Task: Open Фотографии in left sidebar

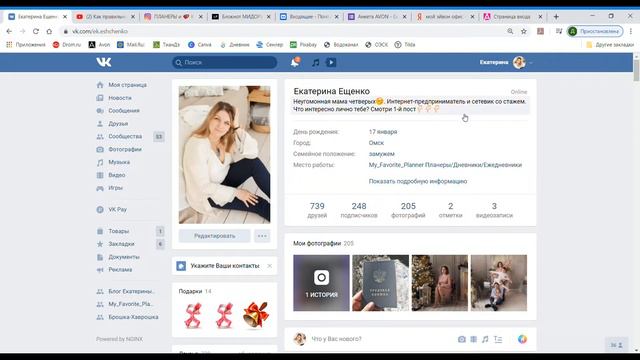Action: coord(124,149)
